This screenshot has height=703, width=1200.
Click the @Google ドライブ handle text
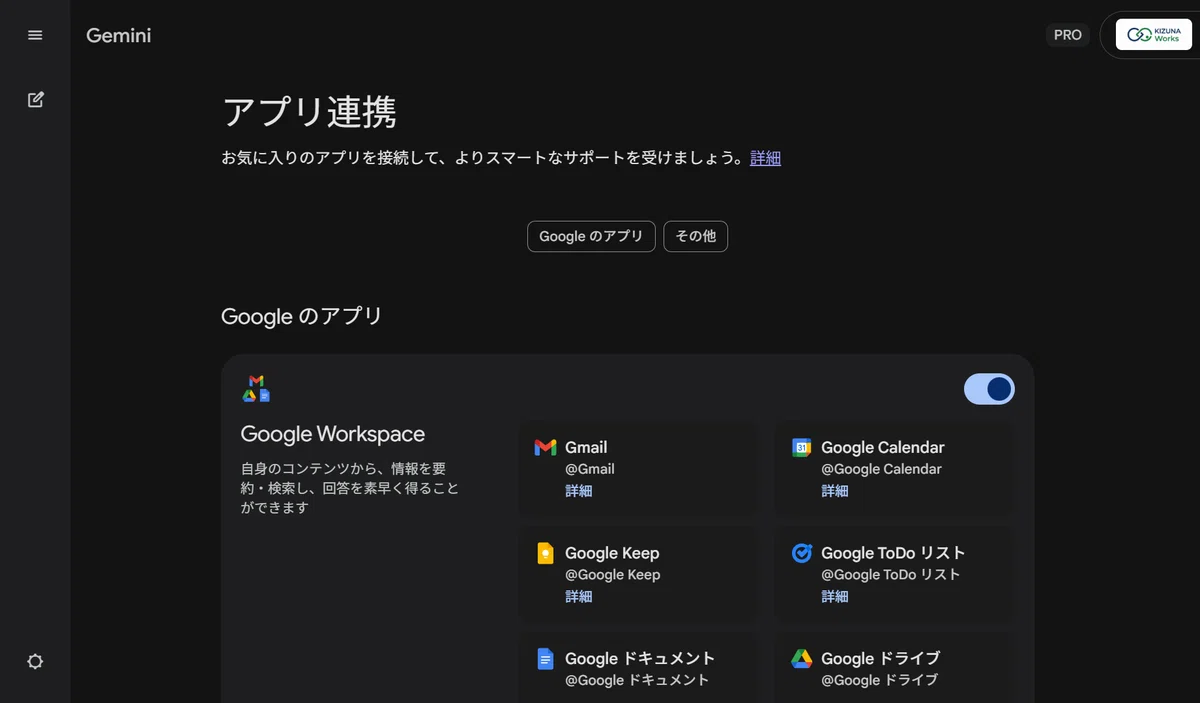point(880,680)
